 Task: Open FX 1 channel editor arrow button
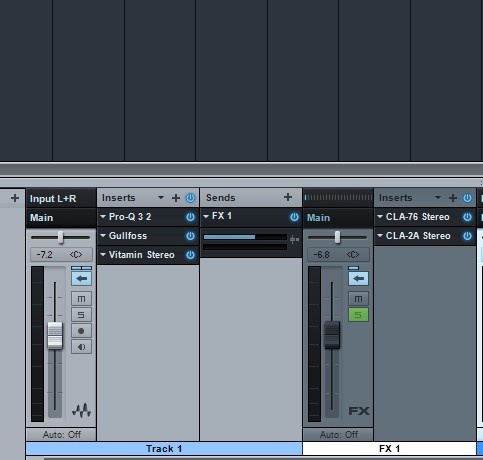[358, 278]
